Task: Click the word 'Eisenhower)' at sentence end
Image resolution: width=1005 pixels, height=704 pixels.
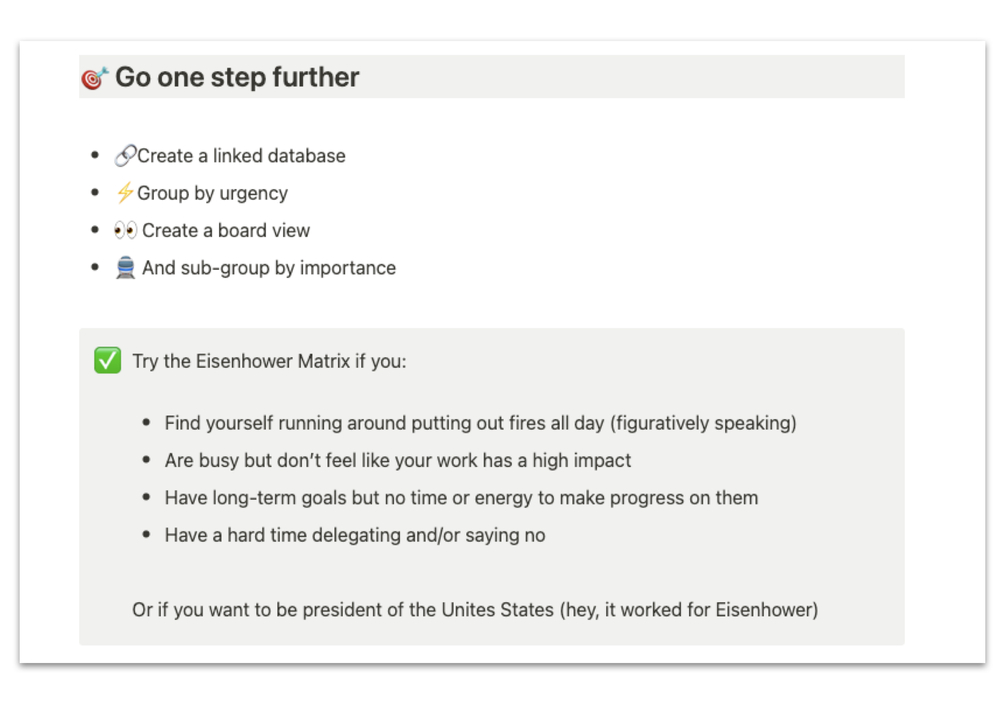Action: [x=767, y=610]
